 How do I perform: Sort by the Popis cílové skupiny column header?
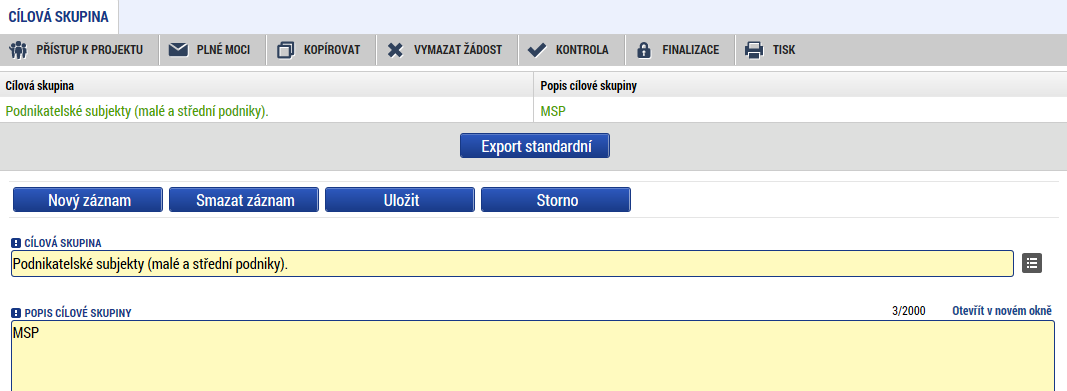pyautogui.click(x=589, y=86)
